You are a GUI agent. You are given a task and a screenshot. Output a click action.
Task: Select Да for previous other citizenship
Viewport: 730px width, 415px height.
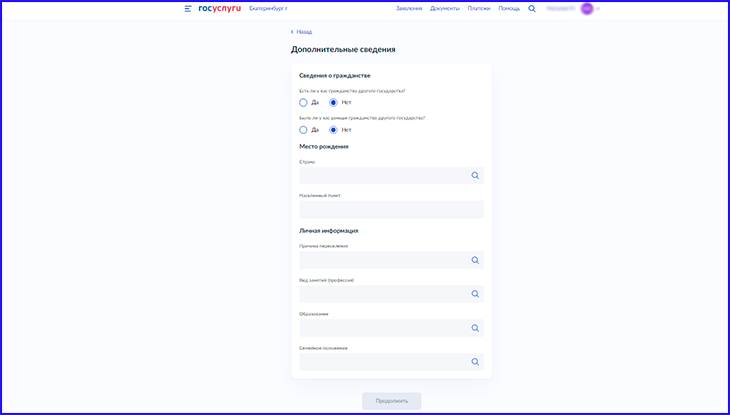(304, 129)
